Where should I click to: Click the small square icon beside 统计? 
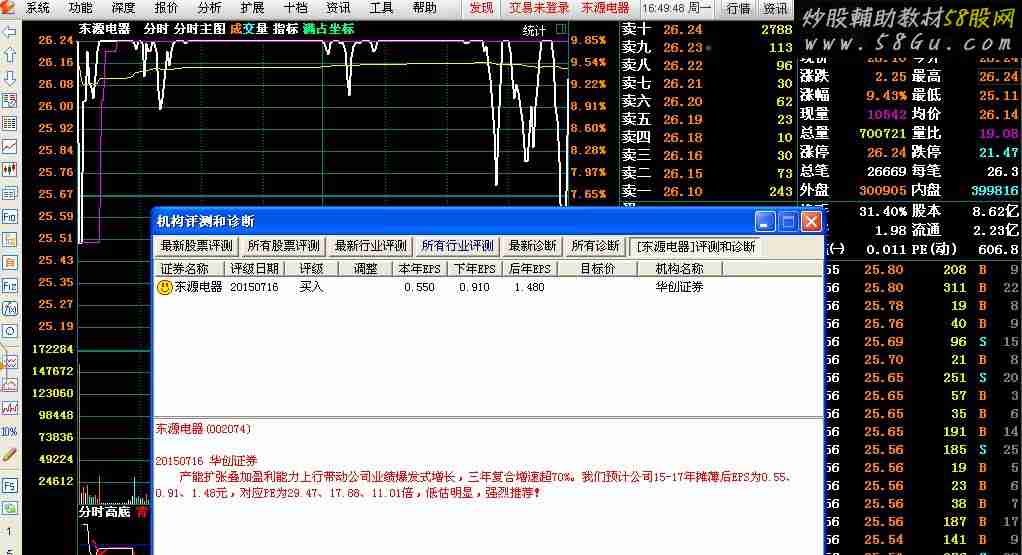tap(561, 29)
